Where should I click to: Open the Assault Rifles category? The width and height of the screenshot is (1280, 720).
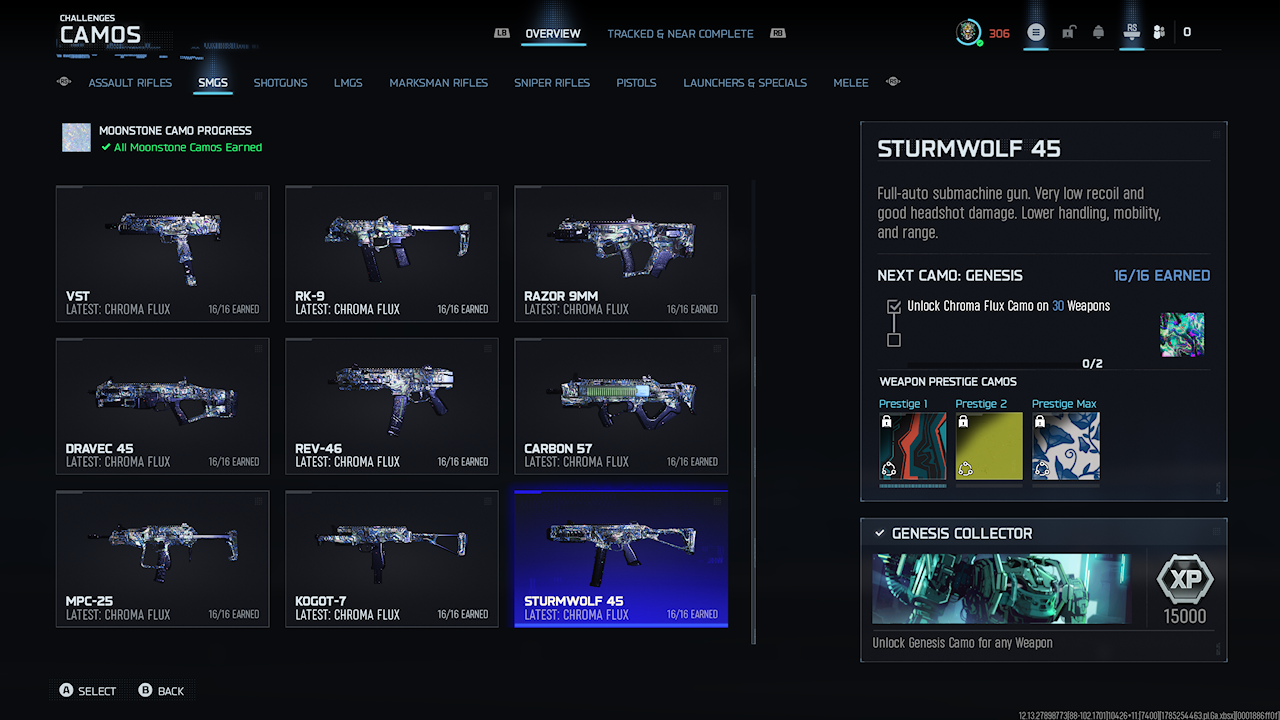[130, 83]
